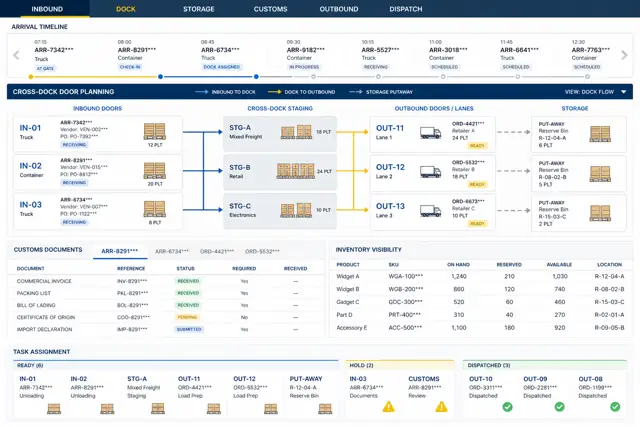This screenshot has width=640, height=427.
Task: Click the READY badge on OUT-12
Action: point(477,185)
